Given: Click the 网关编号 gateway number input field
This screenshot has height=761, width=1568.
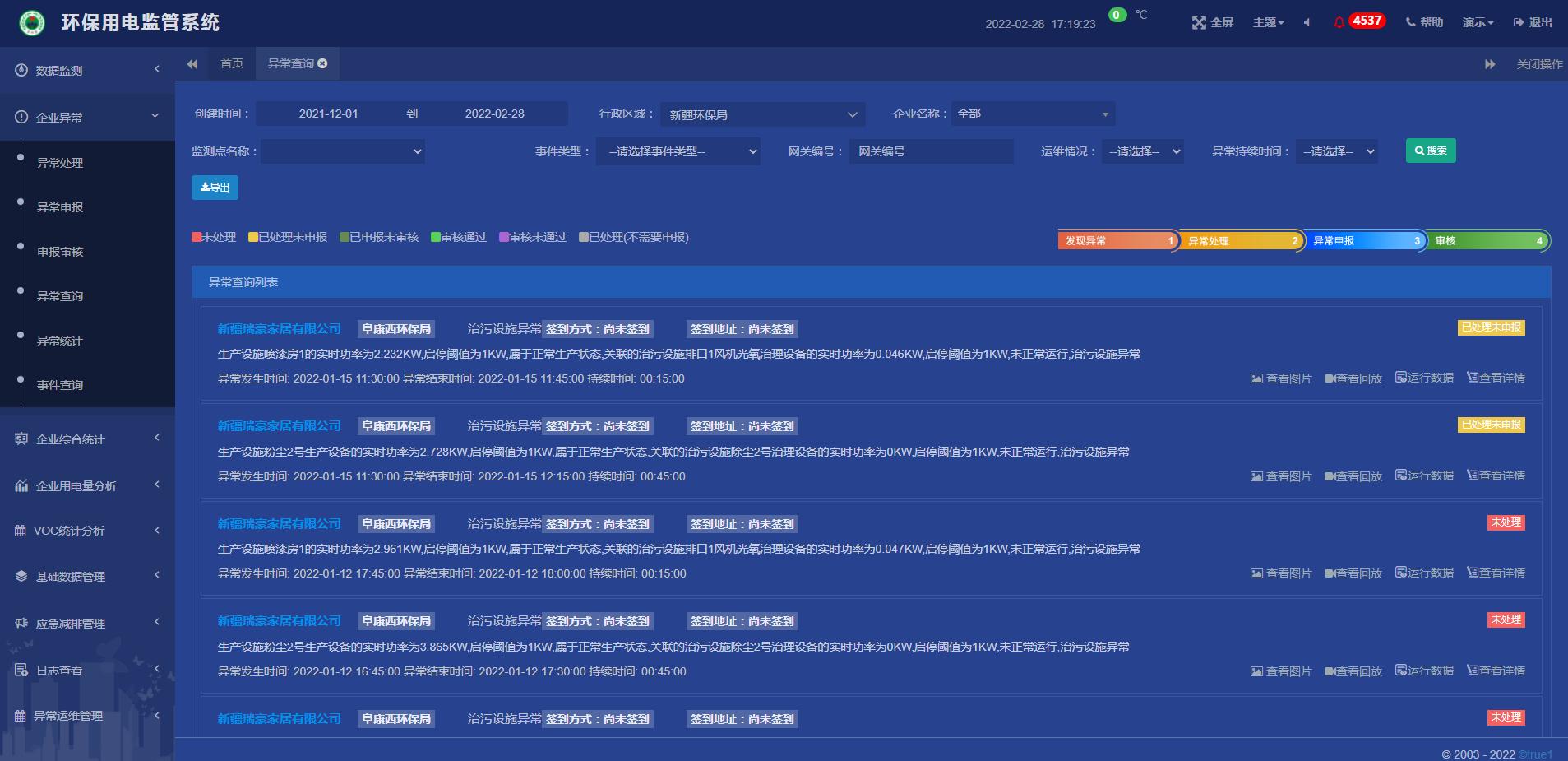Looking at the screenshot, I should tap(930, 151).
